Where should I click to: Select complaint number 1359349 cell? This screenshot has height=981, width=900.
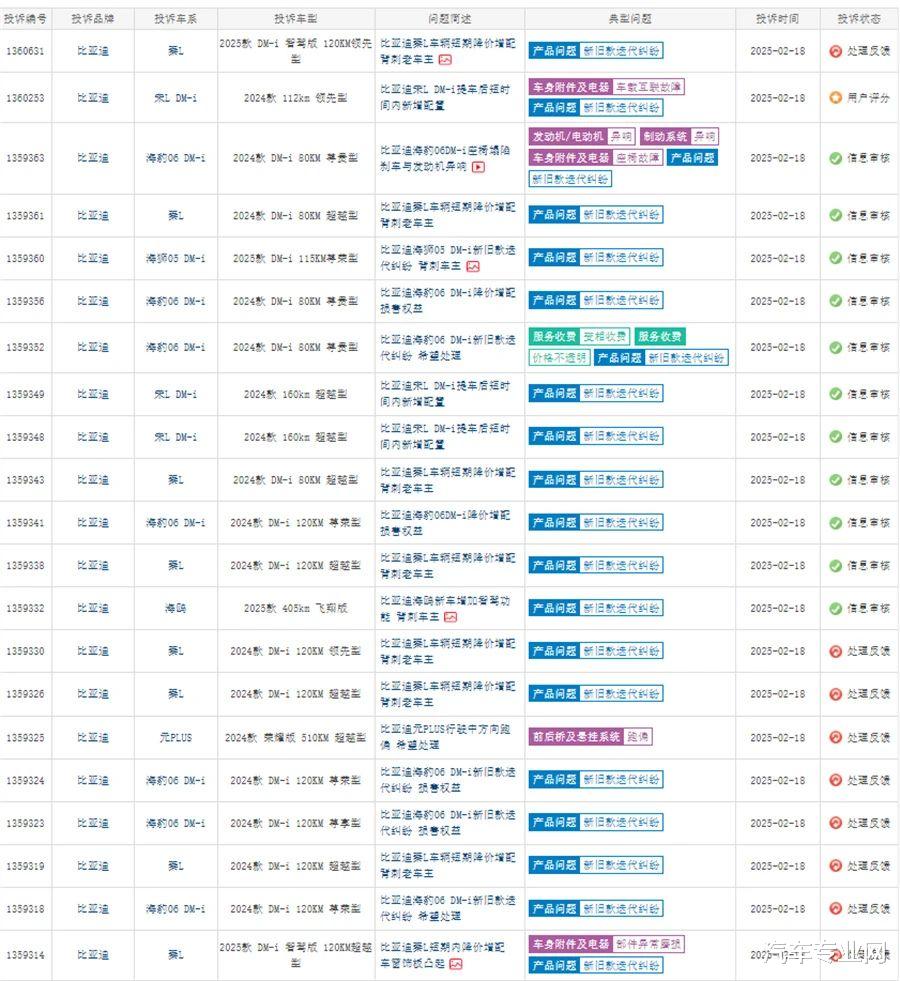(25, 394)
